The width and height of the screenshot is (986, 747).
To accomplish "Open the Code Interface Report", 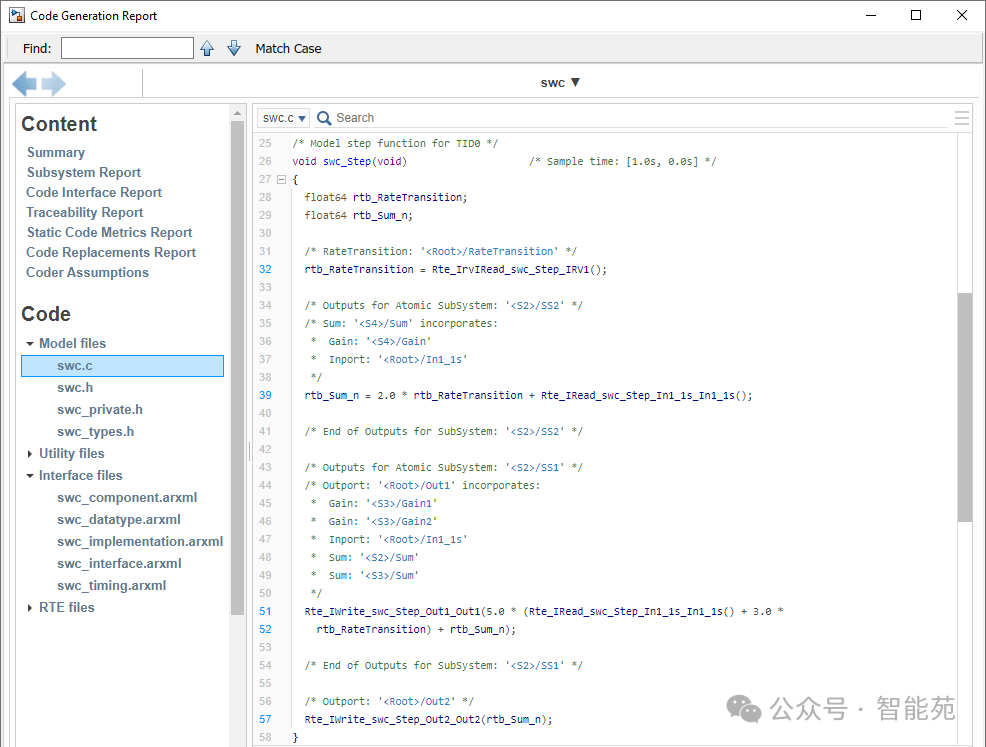I will (94, 192).
